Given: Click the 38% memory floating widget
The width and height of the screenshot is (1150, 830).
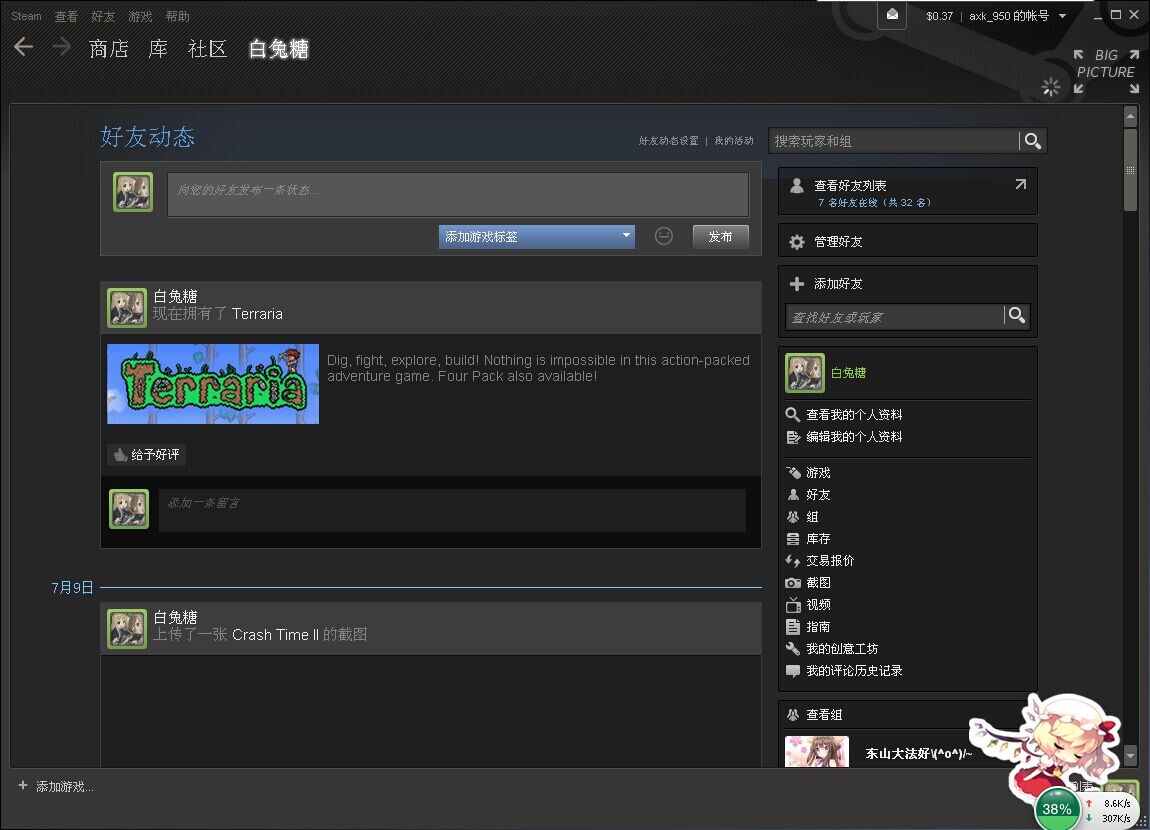Looking at the screenshot, I should [x=1057, y=809].
